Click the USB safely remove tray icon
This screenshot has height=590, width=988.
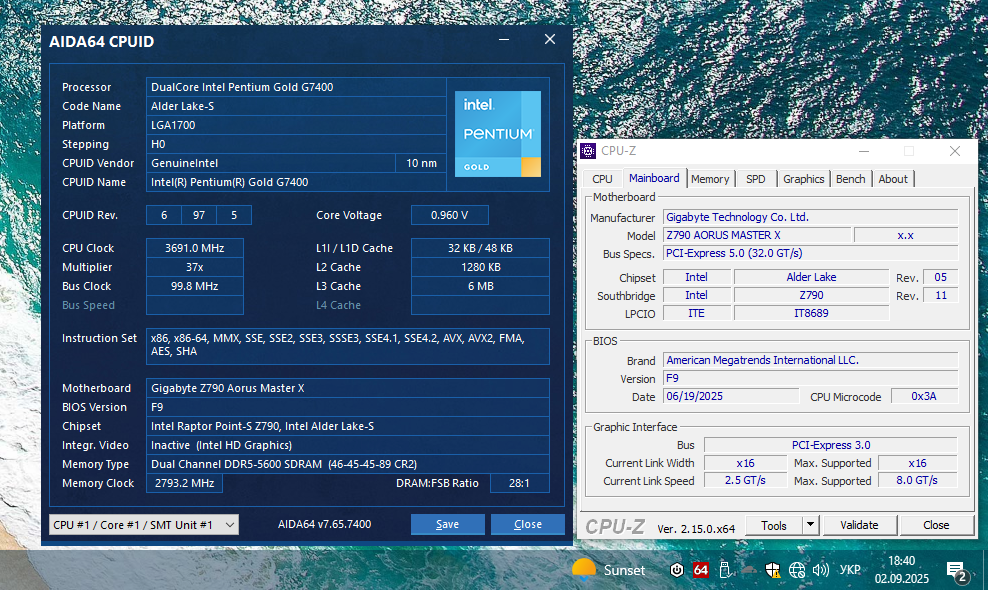click(x=725, y=570)
